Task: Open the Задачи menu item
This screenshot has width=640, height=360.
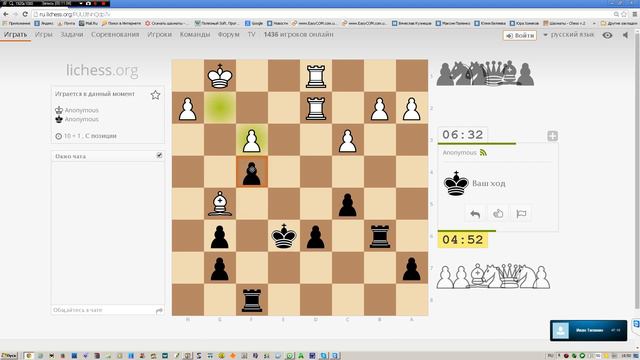Action: pos(72,35)
